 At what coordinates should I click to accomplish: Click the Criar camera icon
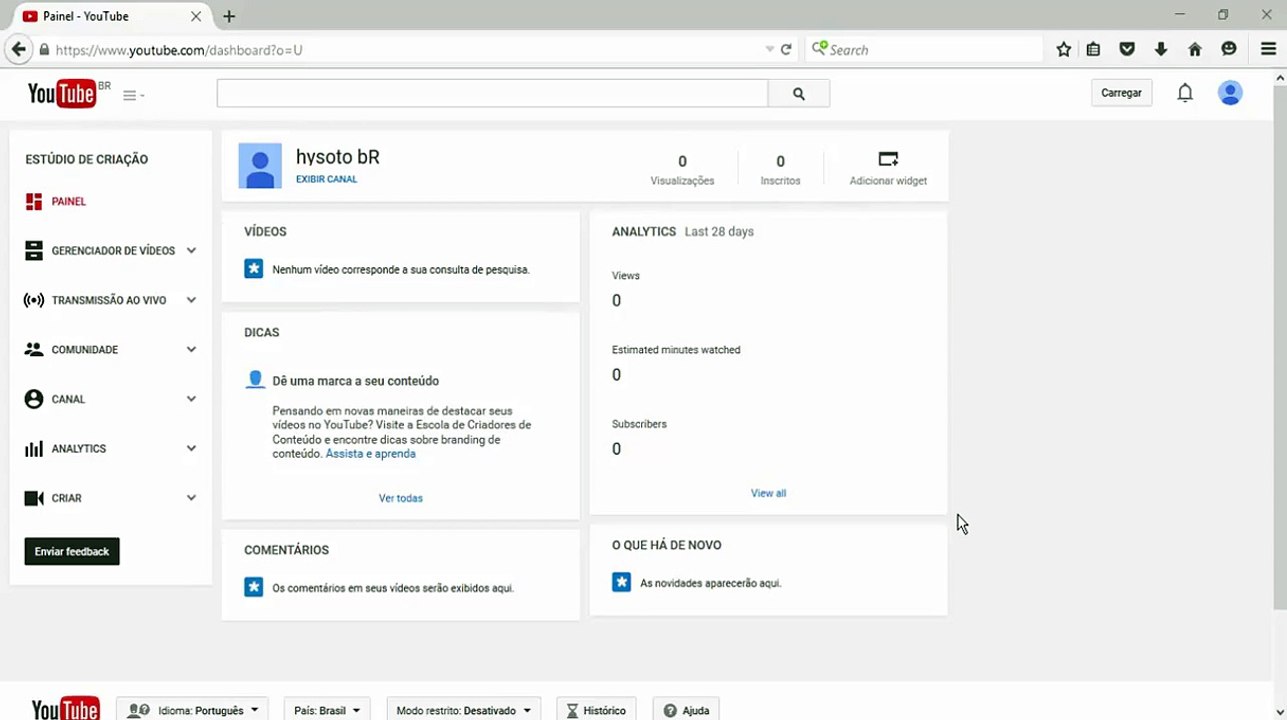coord(34,498)
